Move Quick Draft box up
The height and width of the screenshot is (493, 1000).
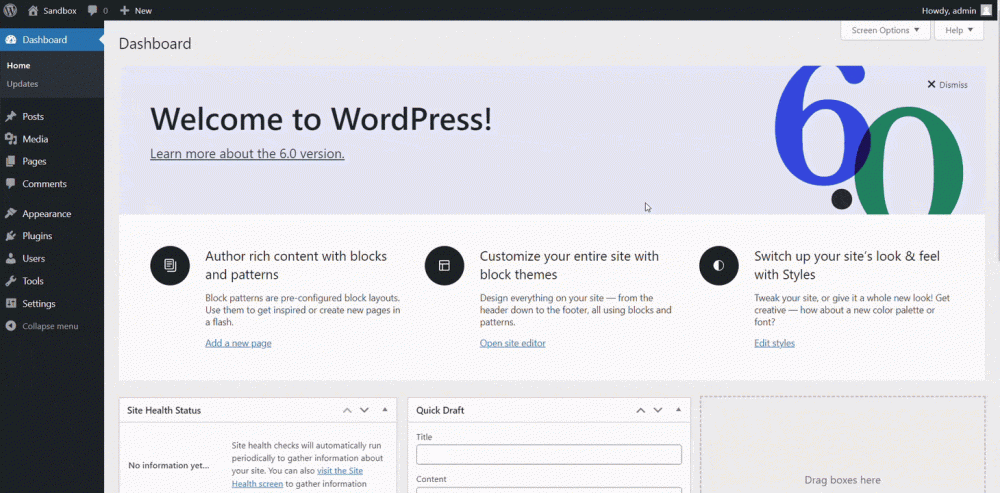(640, 410)
